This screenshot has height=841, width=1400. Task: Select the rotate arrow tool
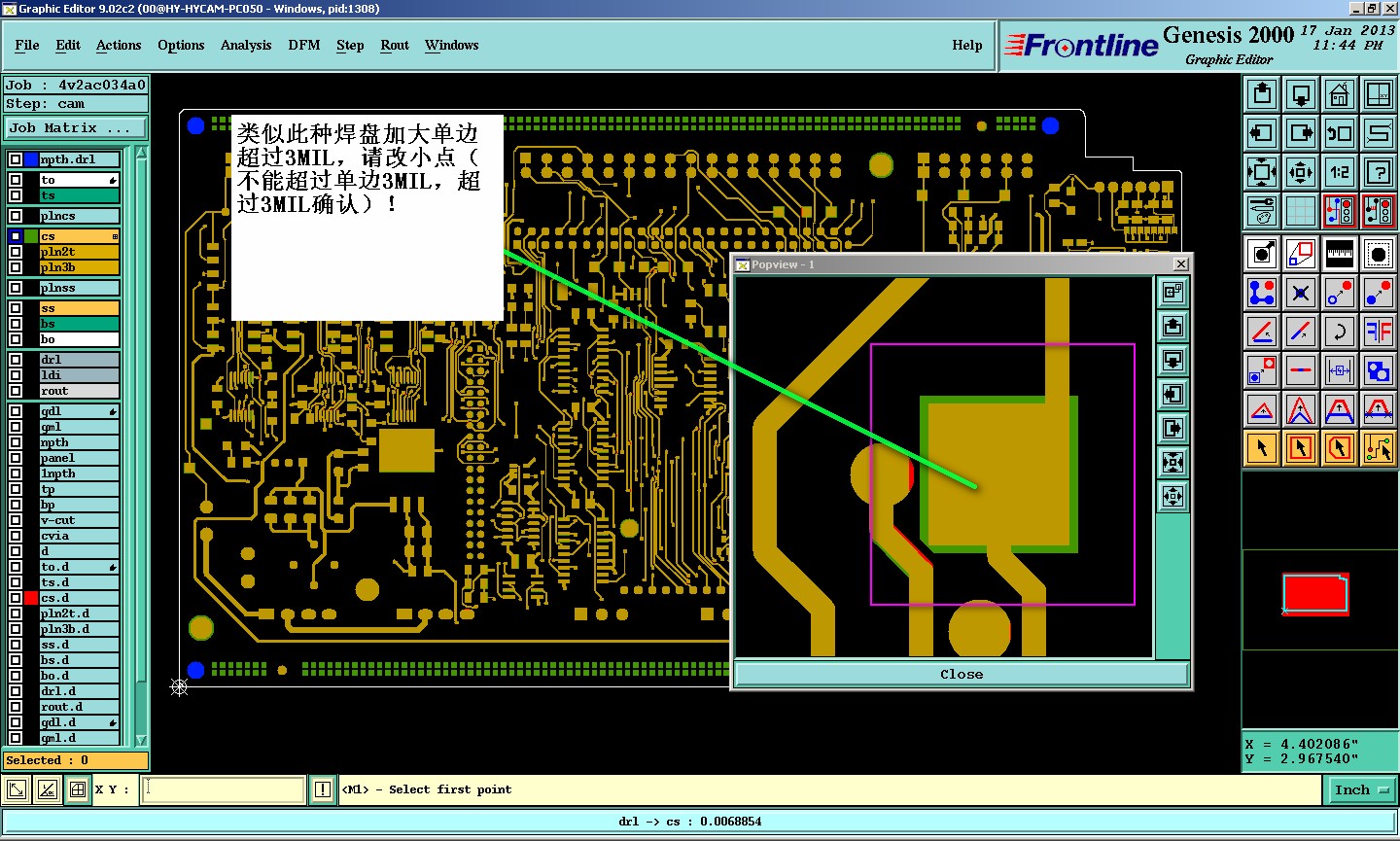click(1340, 332)
